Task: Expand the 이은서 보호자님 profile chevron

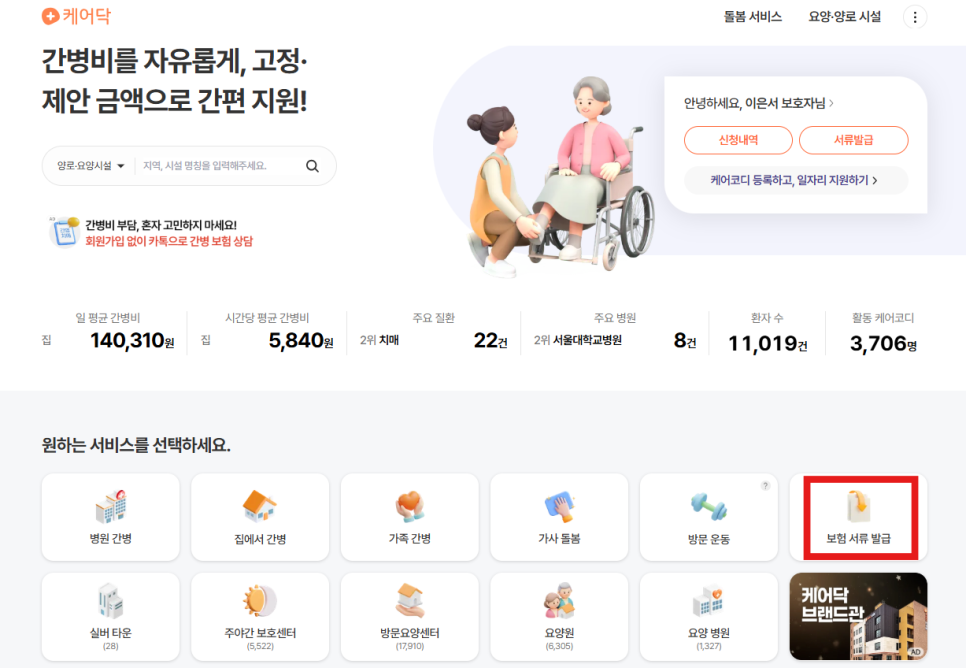Action: coord(831,103)
